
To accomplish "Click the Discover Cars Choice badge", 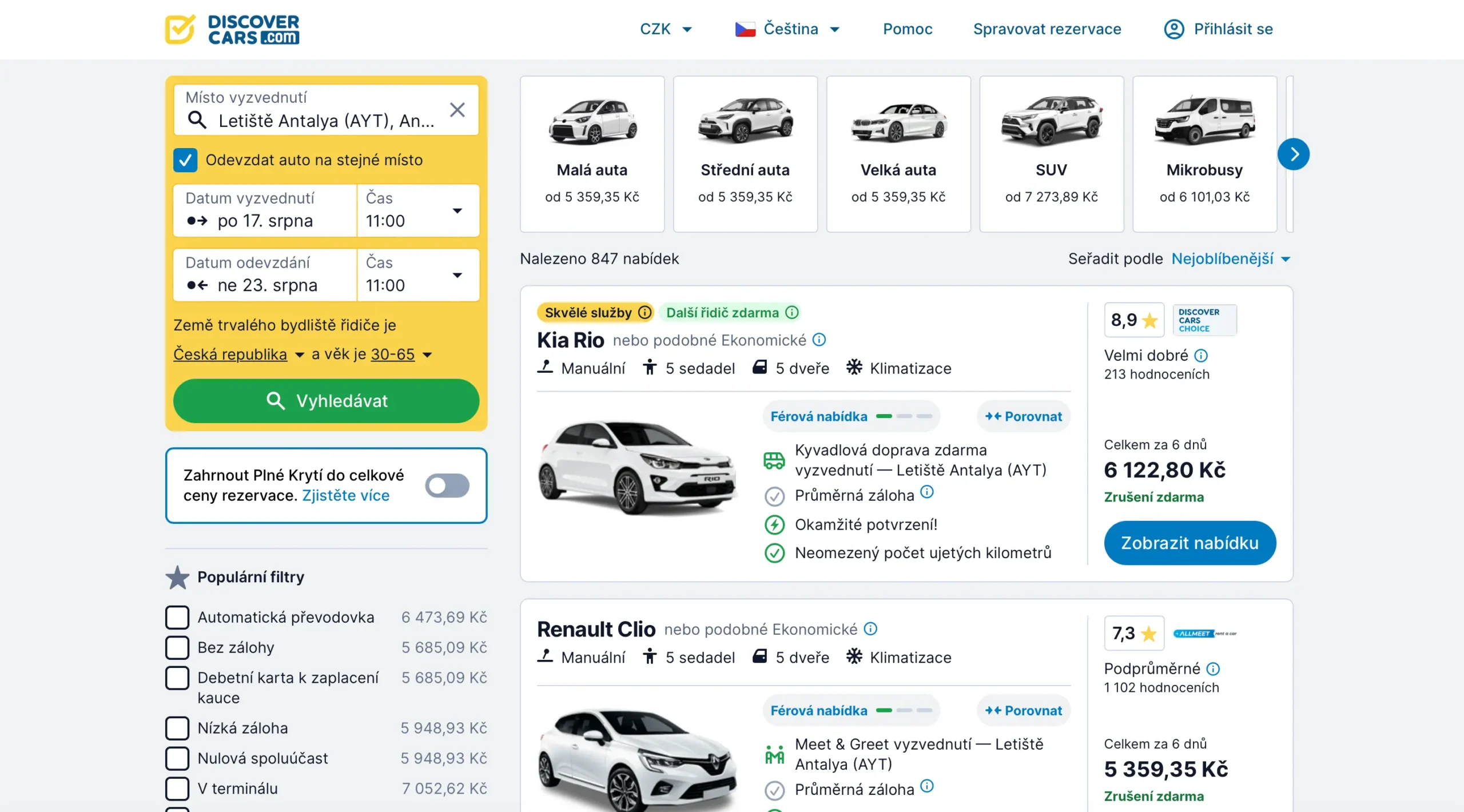I will click(1204, 320).
